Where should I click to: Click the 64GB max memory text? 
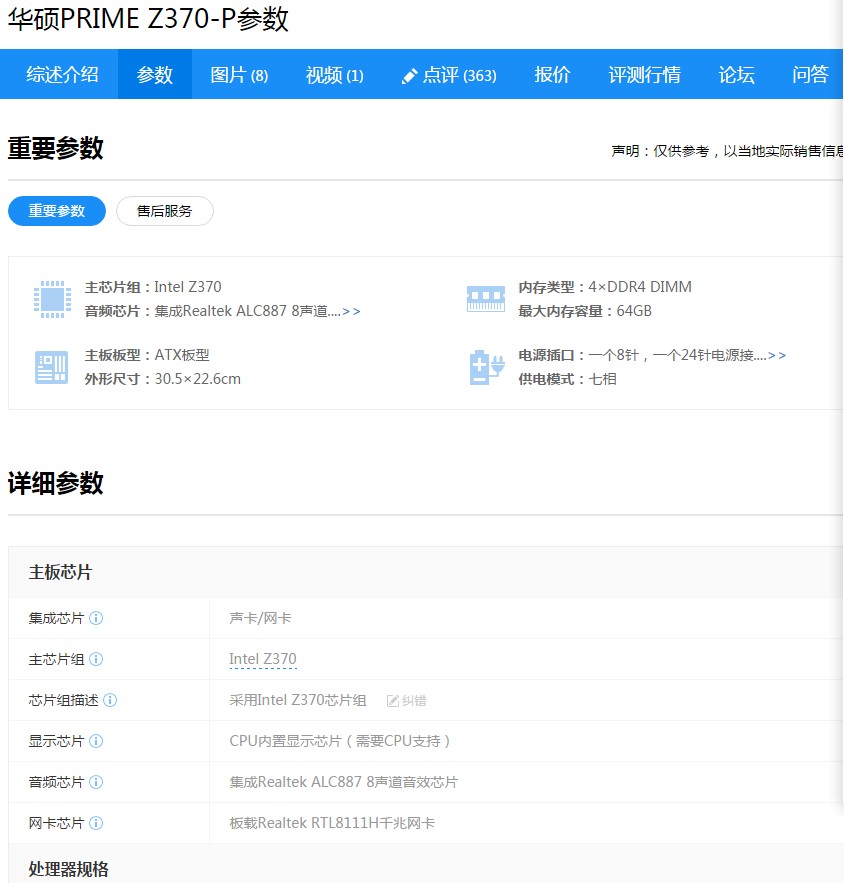(634, 311)
